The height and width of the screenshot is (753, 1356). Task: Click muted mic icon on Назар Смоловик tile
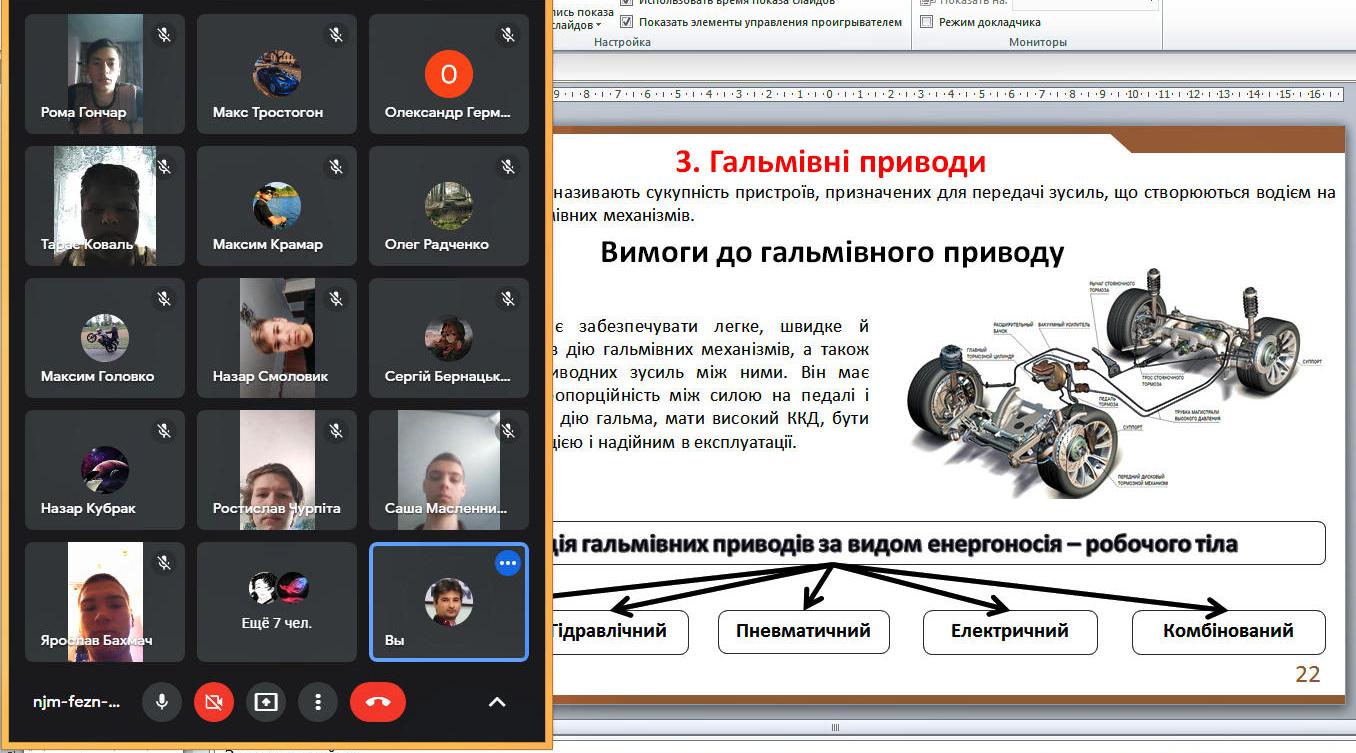coord(336,299)
